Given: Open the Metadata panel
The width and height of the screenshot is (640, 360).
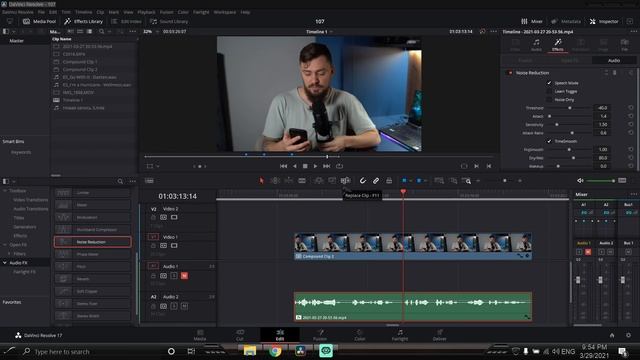Looking at the screenshot, I should 566,21.
